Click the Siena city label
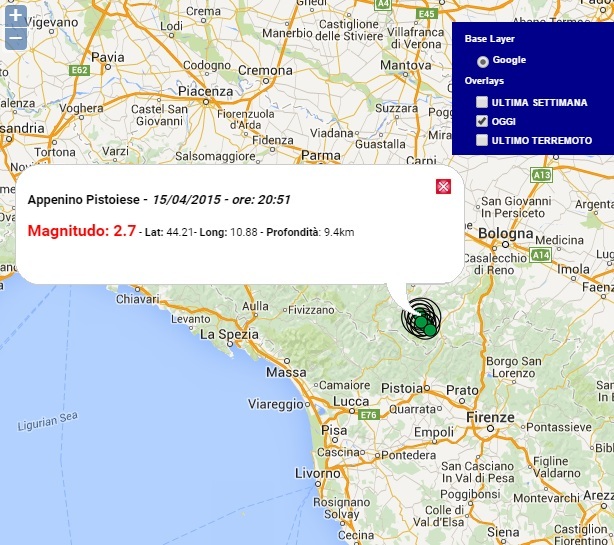 503,532
